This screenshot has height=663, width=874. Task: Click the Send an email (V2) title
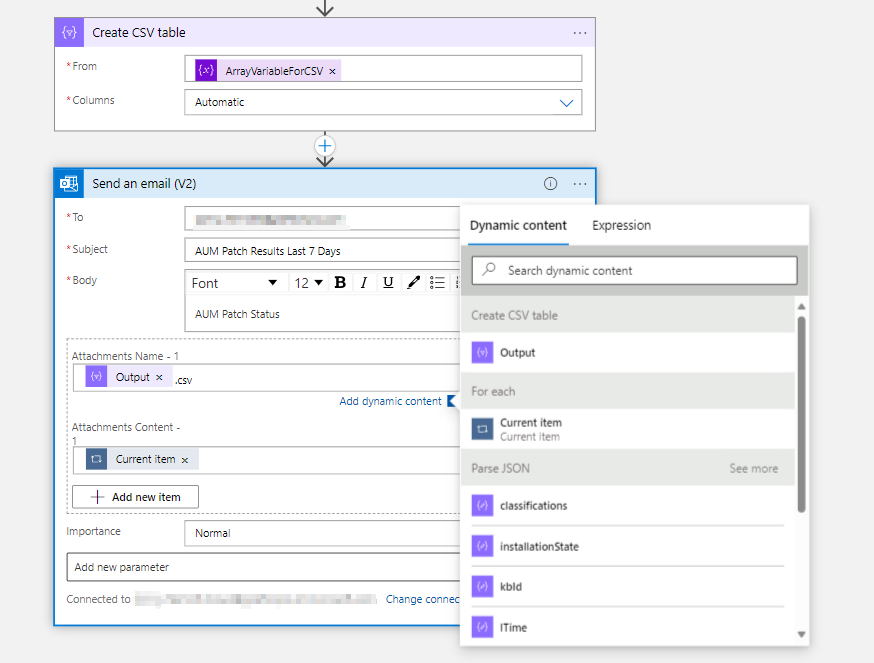point(144,183)
